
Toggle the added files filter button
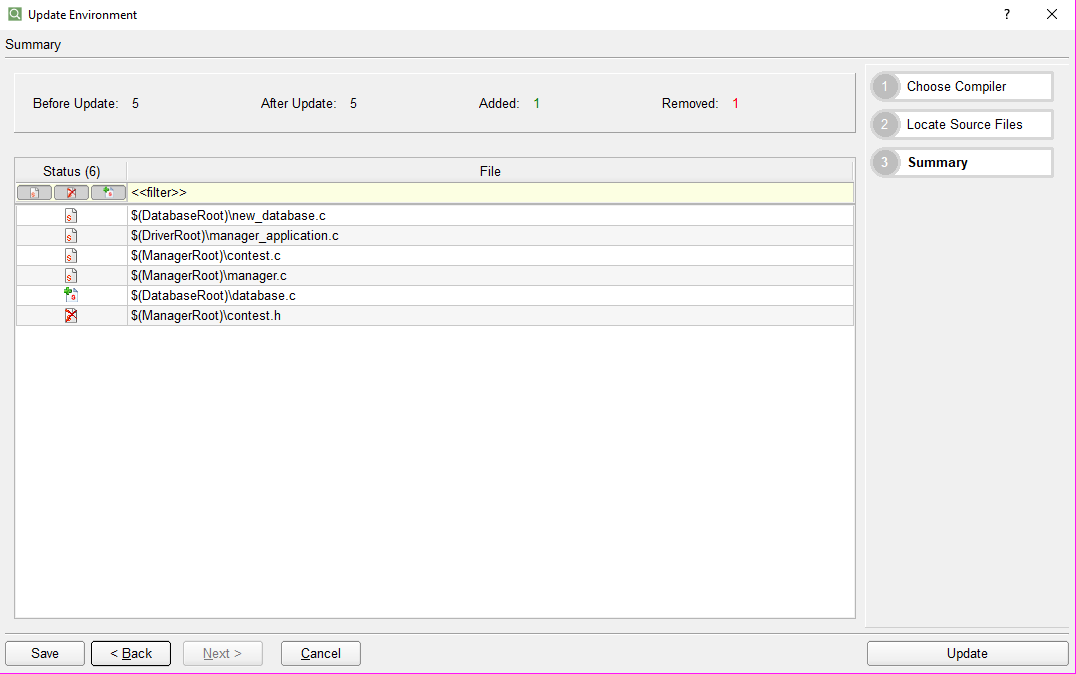click(x=108, y=192)
